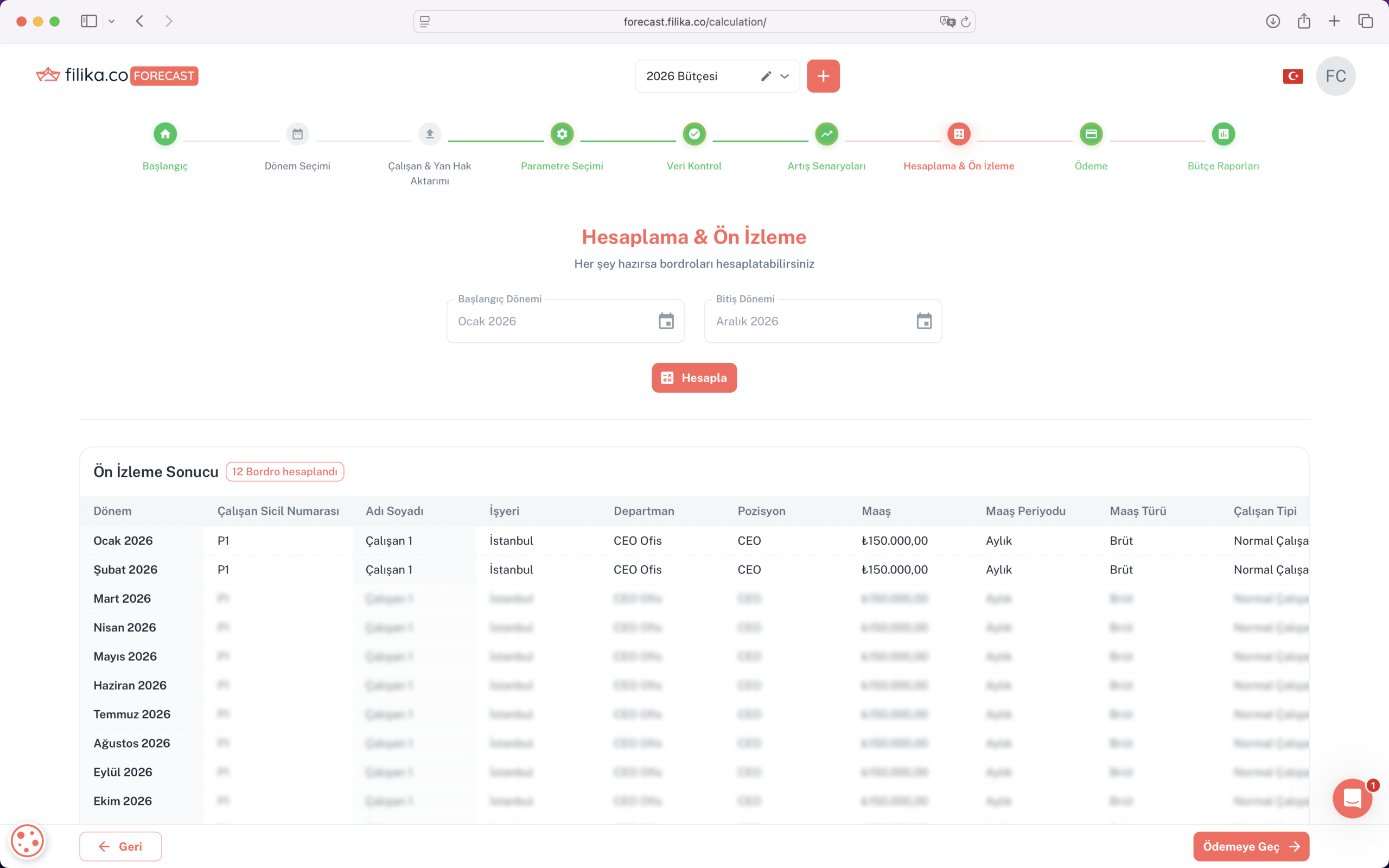The height and width of the screenshot is (868, 1389).
Task: Open Başlangıç Dönemi calendar picker
Action: pos(666,321)
